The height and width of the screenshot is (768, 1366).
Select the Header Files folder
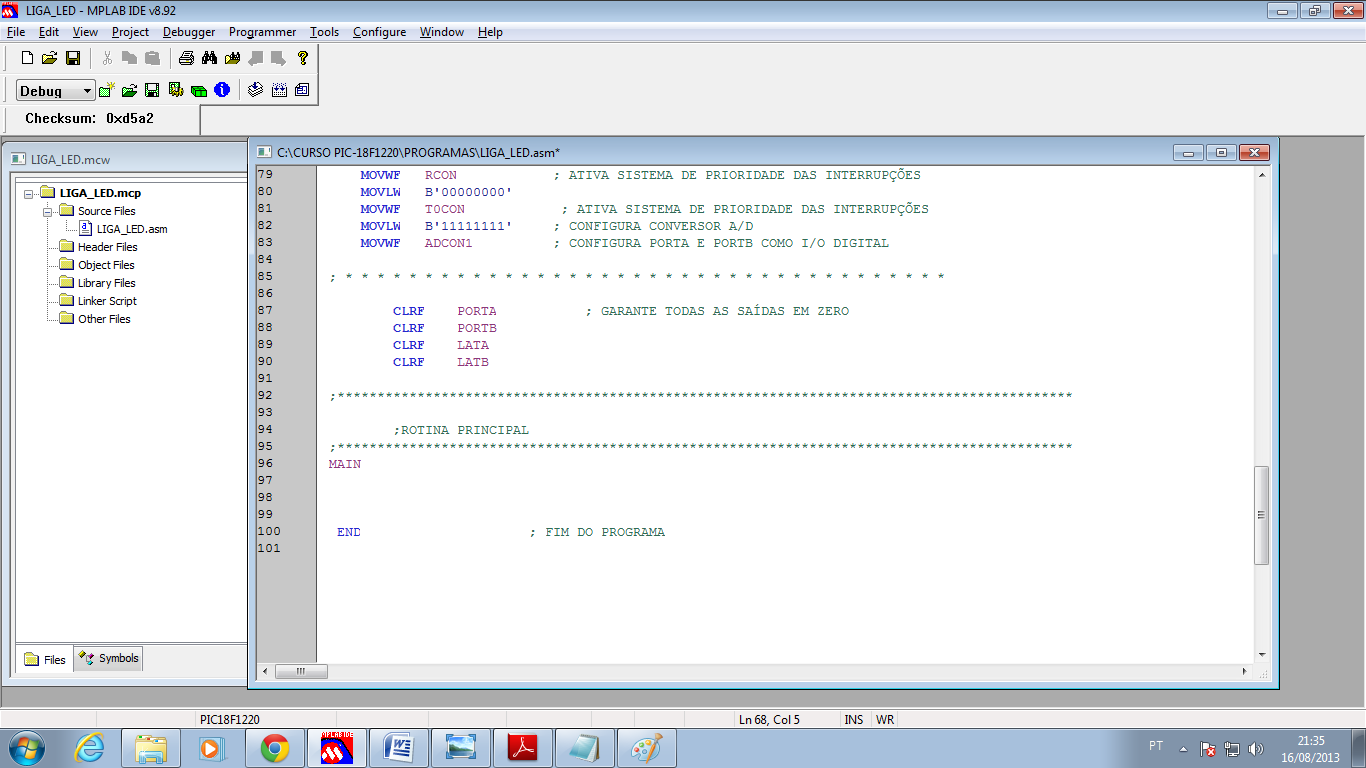[x=107, y=247]
